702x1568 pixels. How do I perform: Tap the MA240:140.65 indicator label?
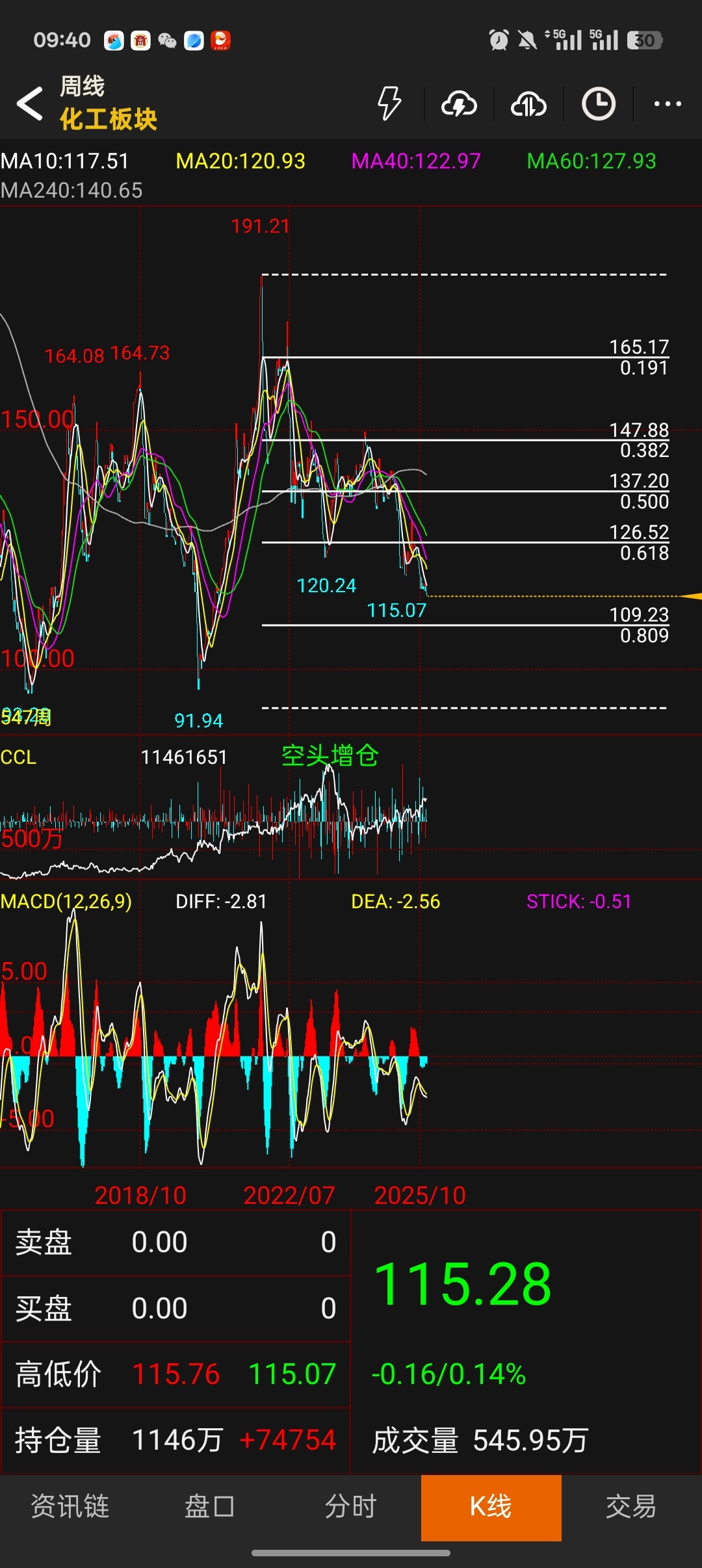point(71,190)
